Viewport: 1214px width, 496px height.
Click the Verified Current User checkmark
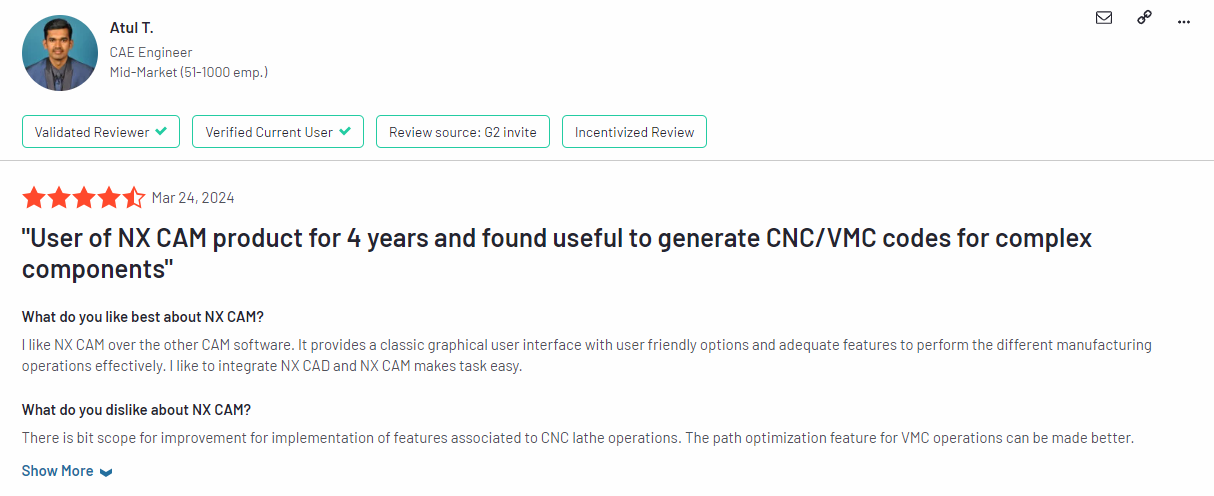[x=345, y=132]
